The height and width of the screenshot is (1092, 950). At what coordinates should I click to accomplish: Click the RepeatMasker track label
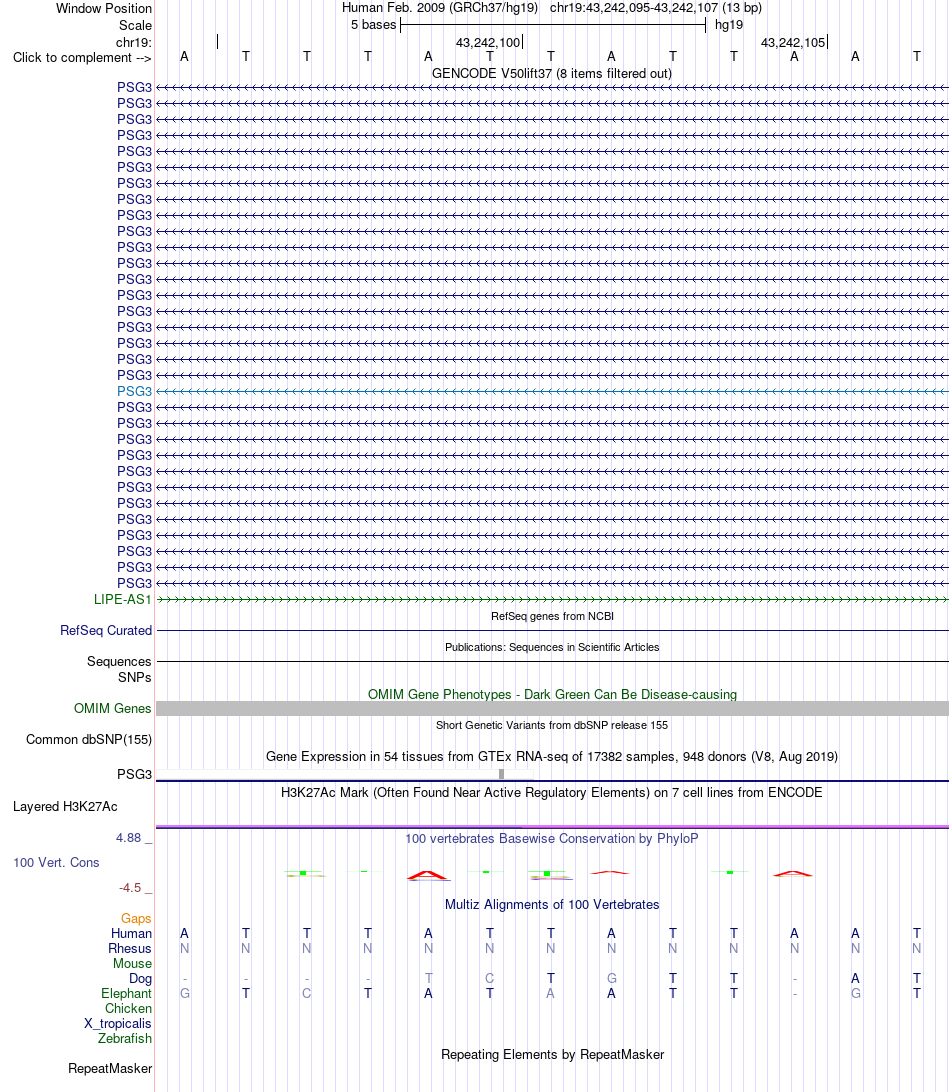(x=110, y=1068)
